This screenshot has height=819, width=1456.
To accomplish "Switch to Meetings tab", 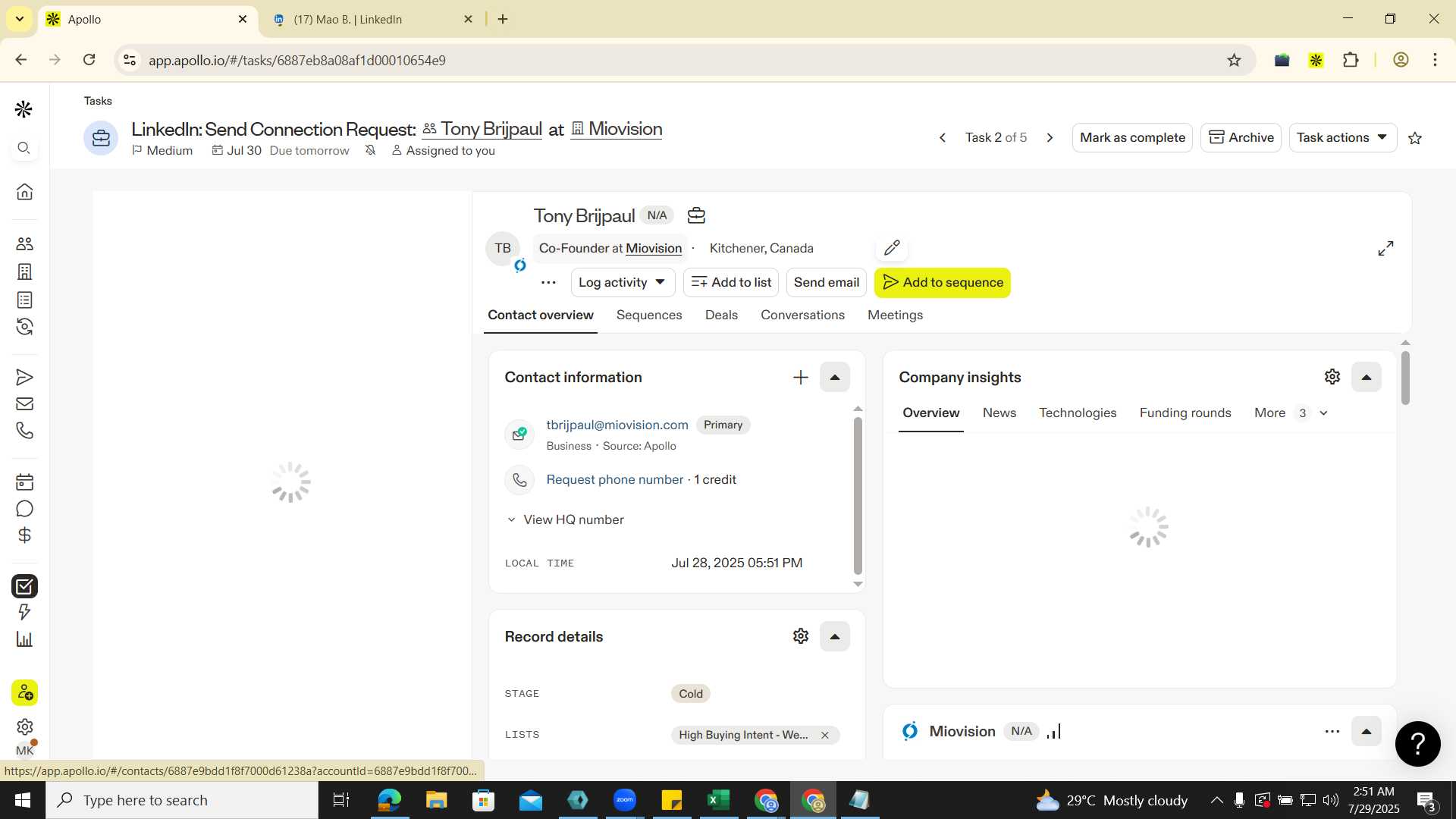I will (x=895, y=315).
